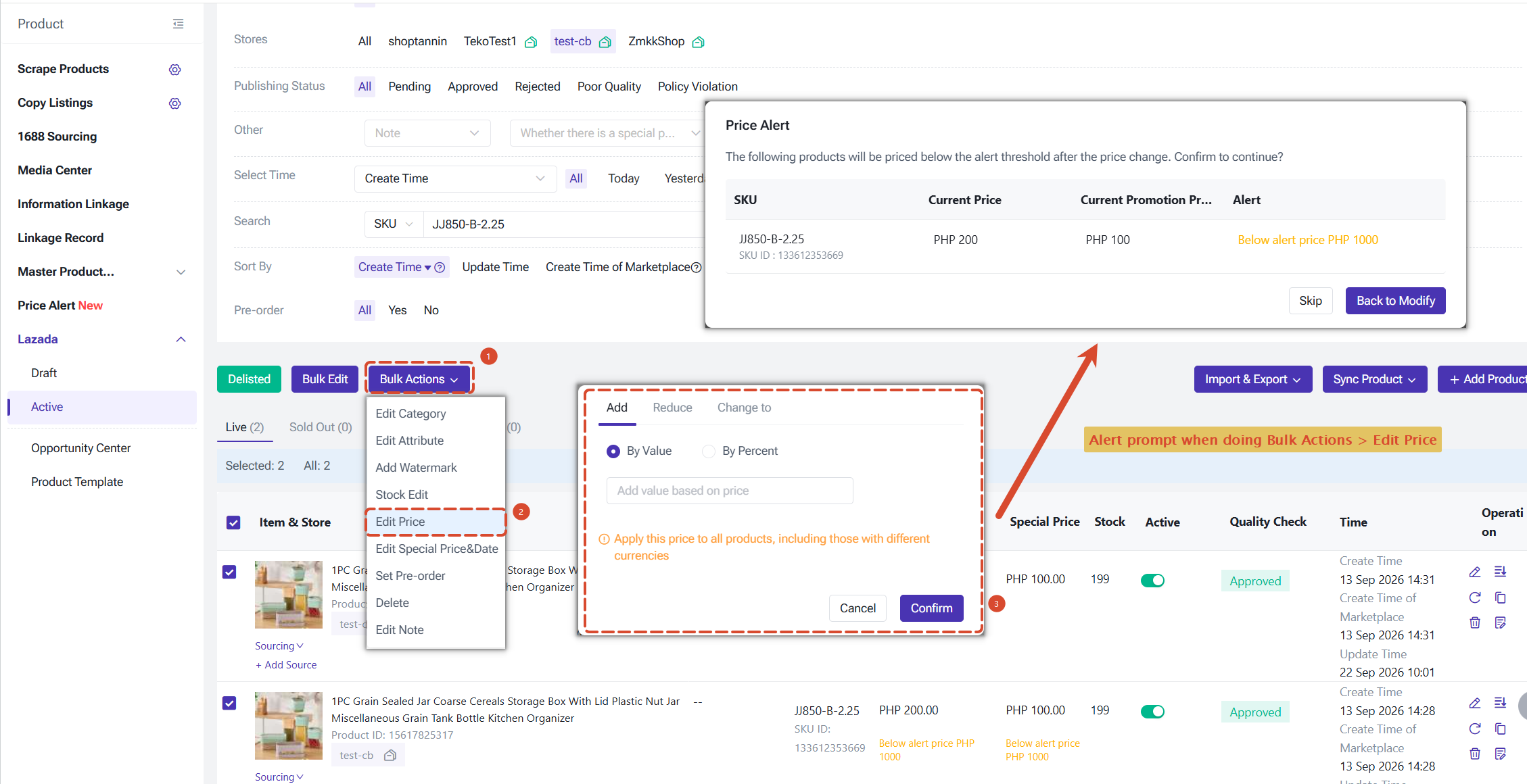Open Copy Listings settings gear
Viewport: 1527px width, 784px height.
(175, 103)
